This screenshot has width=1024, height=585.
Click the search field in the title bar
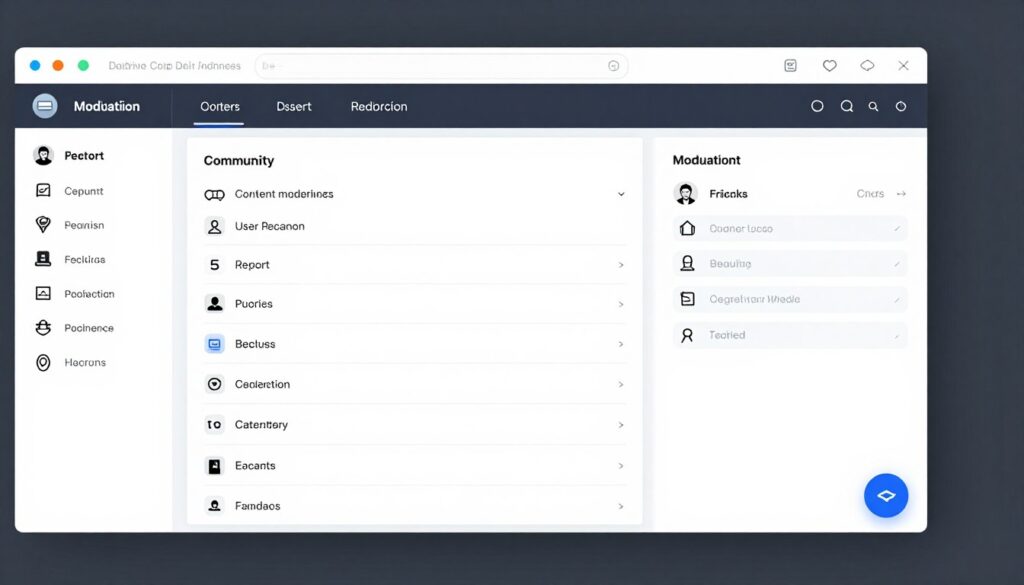(x=441, y=66)
